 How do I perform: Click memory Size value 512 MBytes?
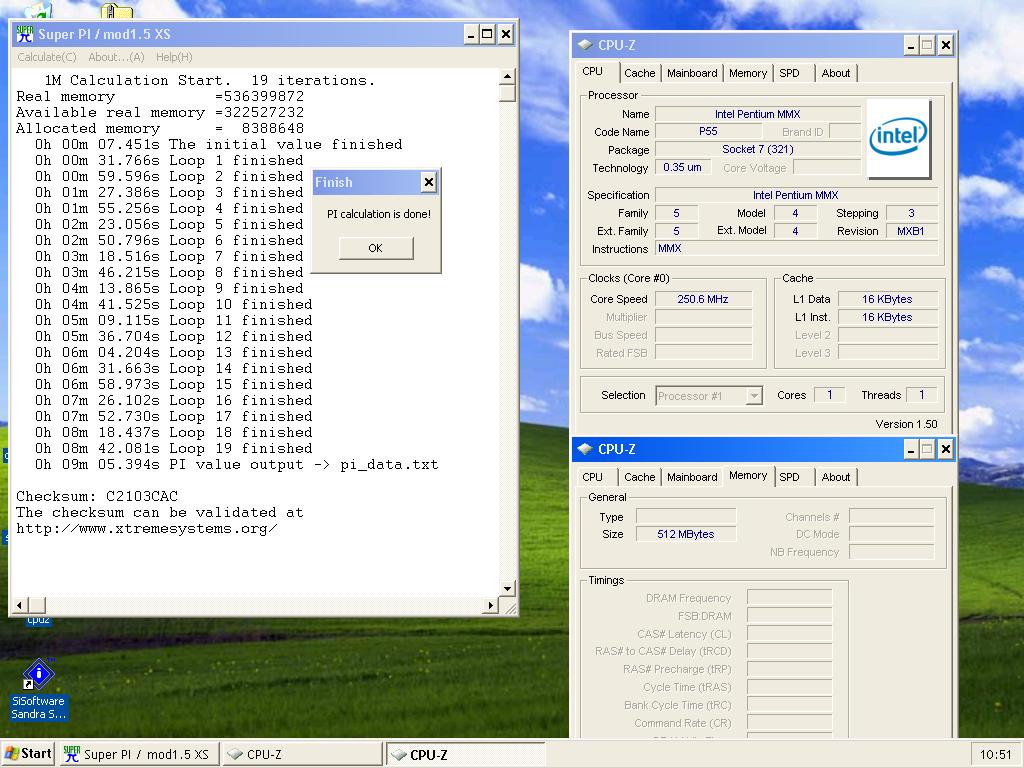click(x=686, y=534)
